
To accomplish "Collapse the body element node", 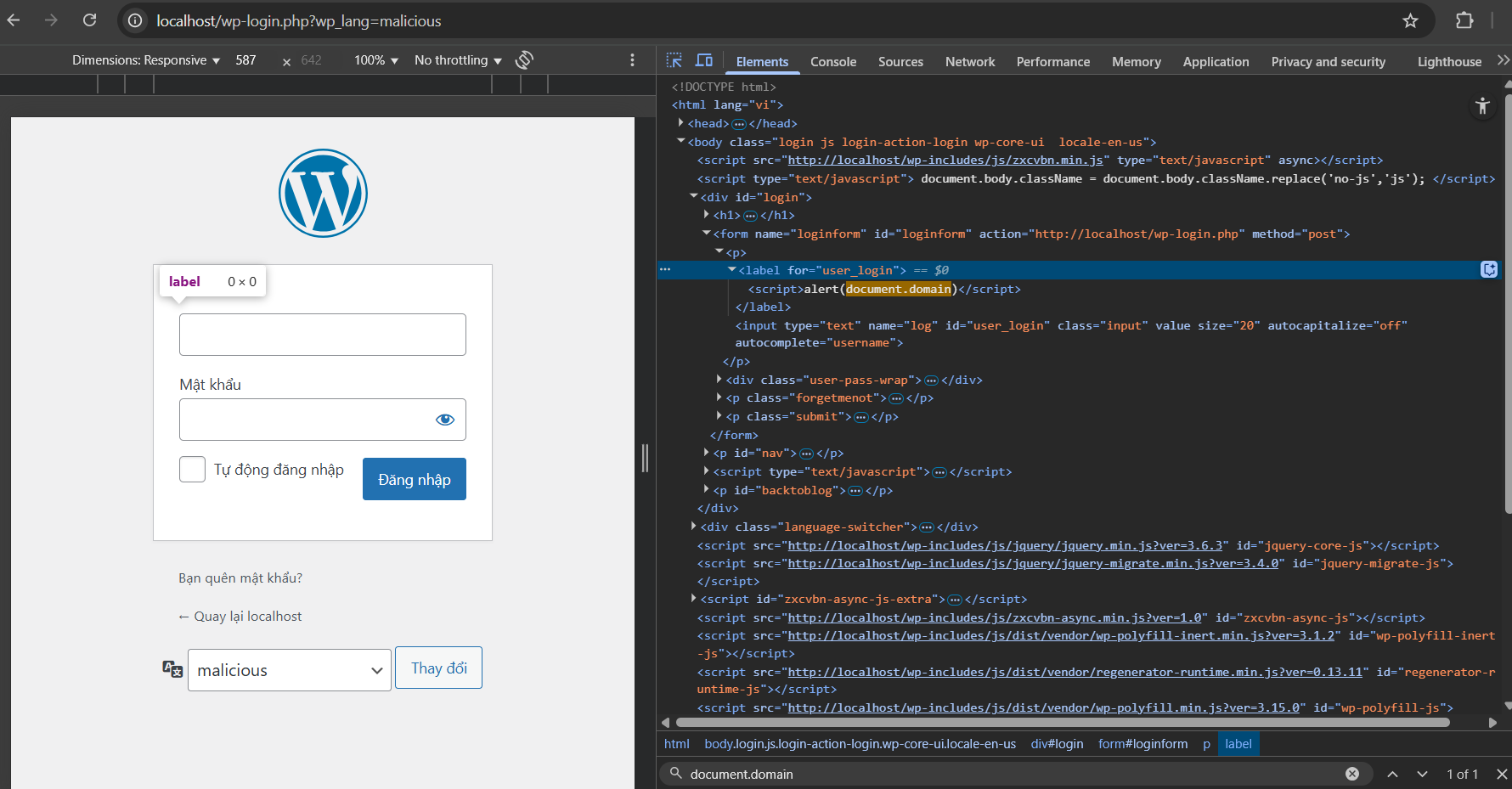I will pyautogui.click(x=681, y=142).
